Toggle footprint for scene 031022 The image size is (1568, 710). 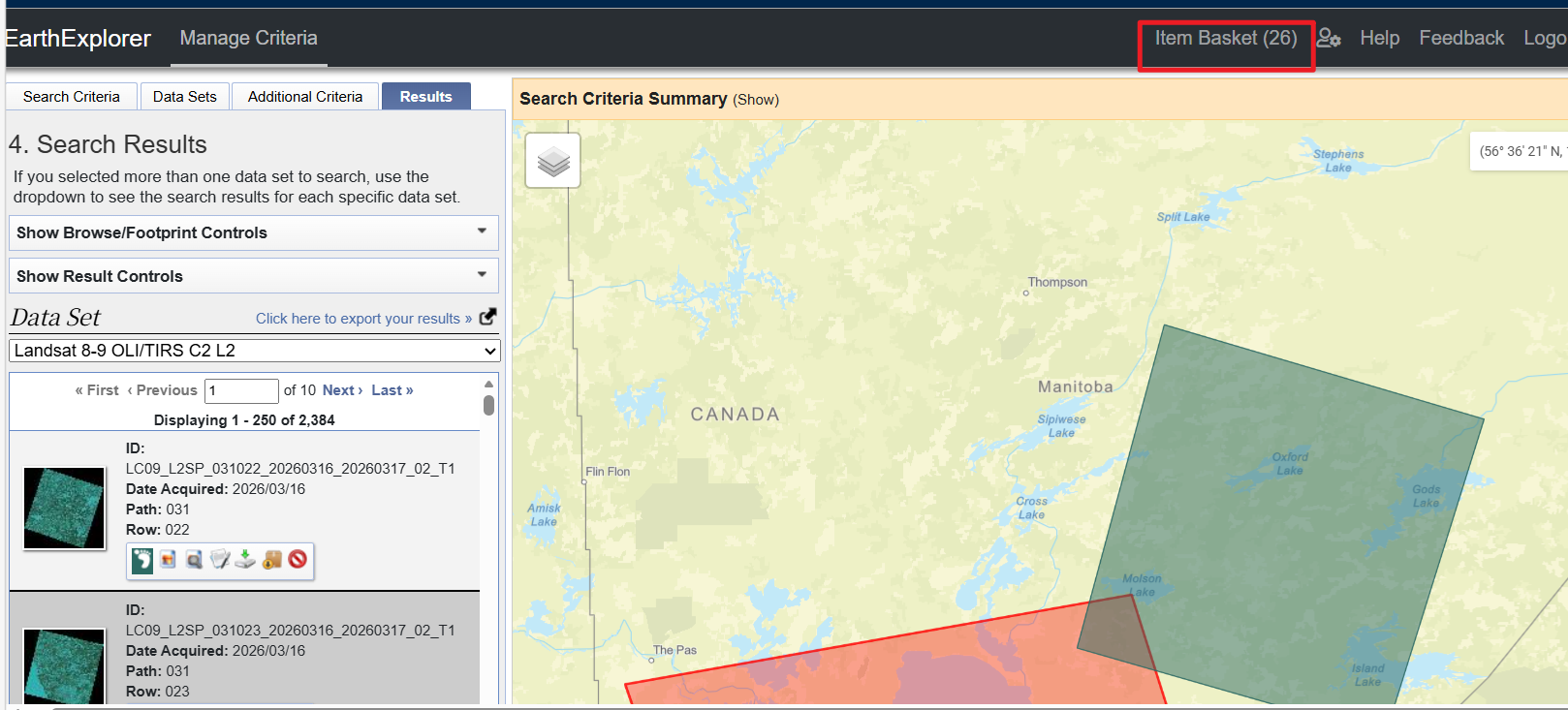click(x=142, y=560)
